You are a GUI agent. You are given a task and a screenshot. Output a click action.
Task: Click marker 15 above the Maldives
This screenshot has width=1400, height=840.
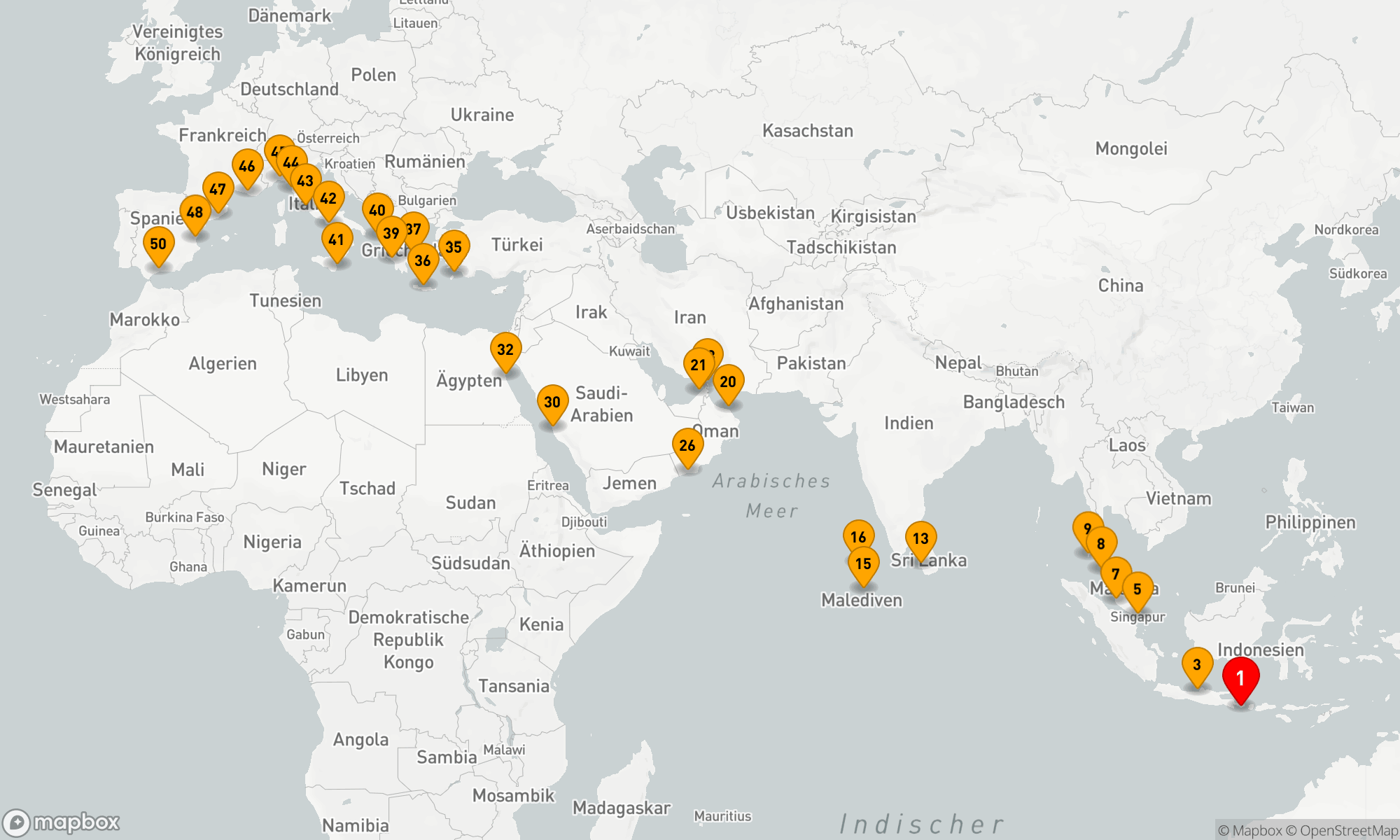(x=863, y=563)
